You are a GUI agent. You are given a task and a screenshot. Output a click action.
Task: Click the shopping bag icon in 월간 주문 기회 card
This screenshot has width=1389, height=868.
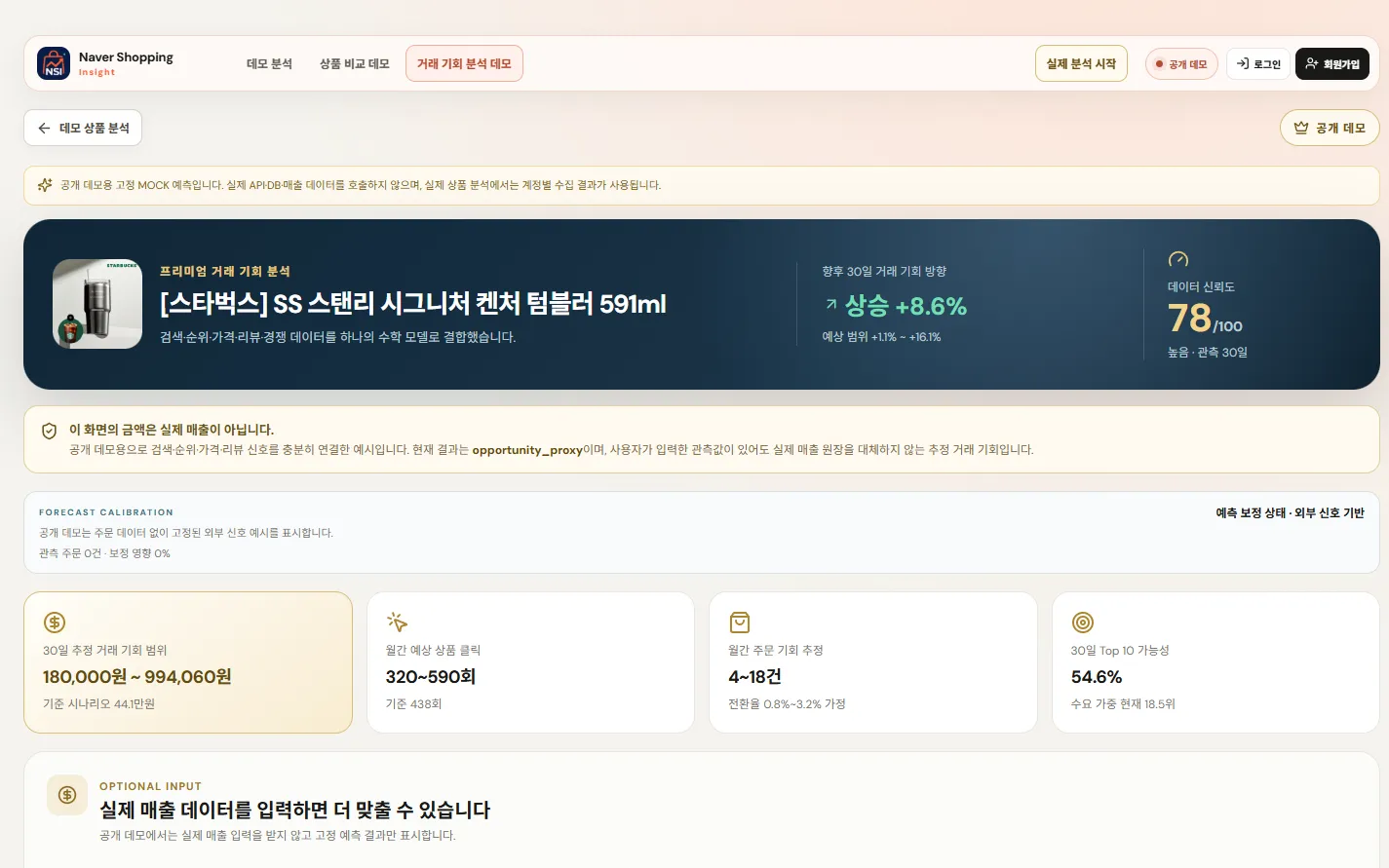(740, 623)
